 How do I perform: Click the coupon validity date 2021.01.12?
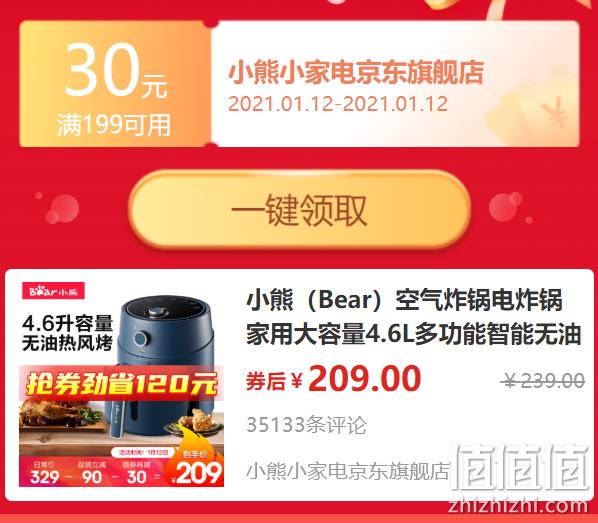point(338,104)
